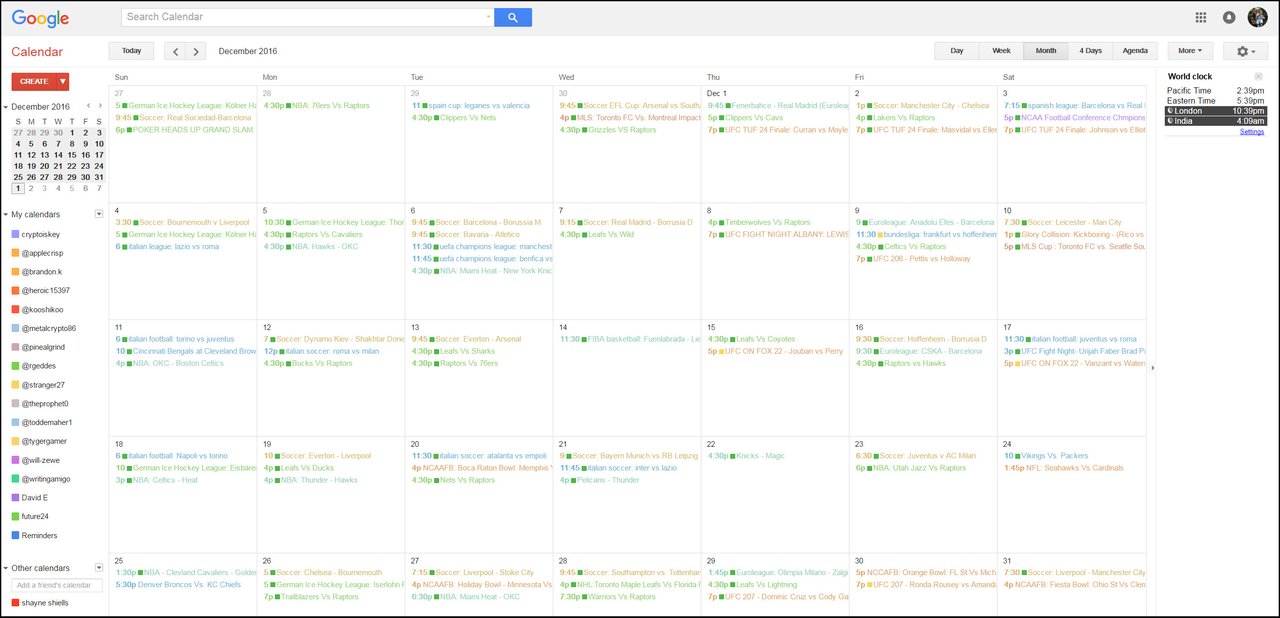This screenshot has width=1280, height=618.
Task: Open My calendars options dropdown
Action: click(x=99, y=214)
